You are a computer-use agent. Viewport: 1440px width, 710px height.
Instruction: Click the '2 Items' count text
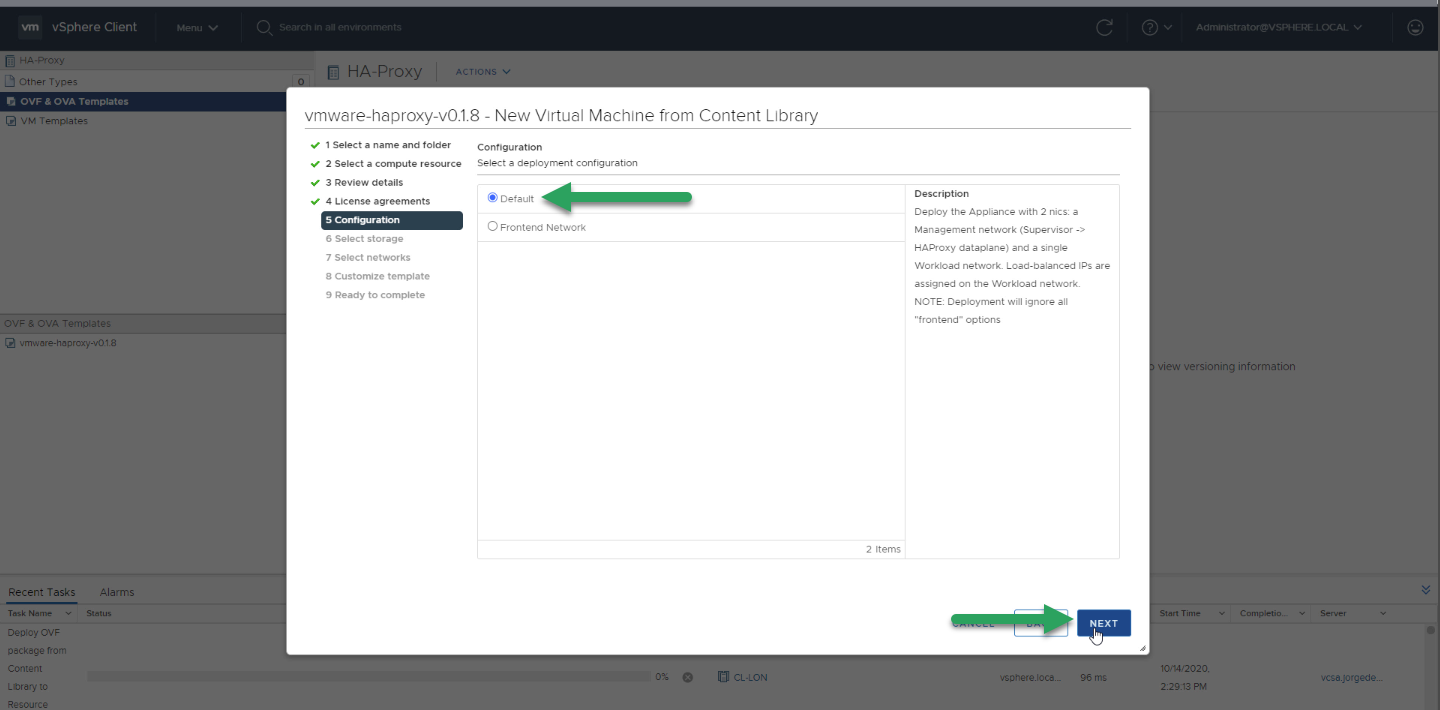883,549
